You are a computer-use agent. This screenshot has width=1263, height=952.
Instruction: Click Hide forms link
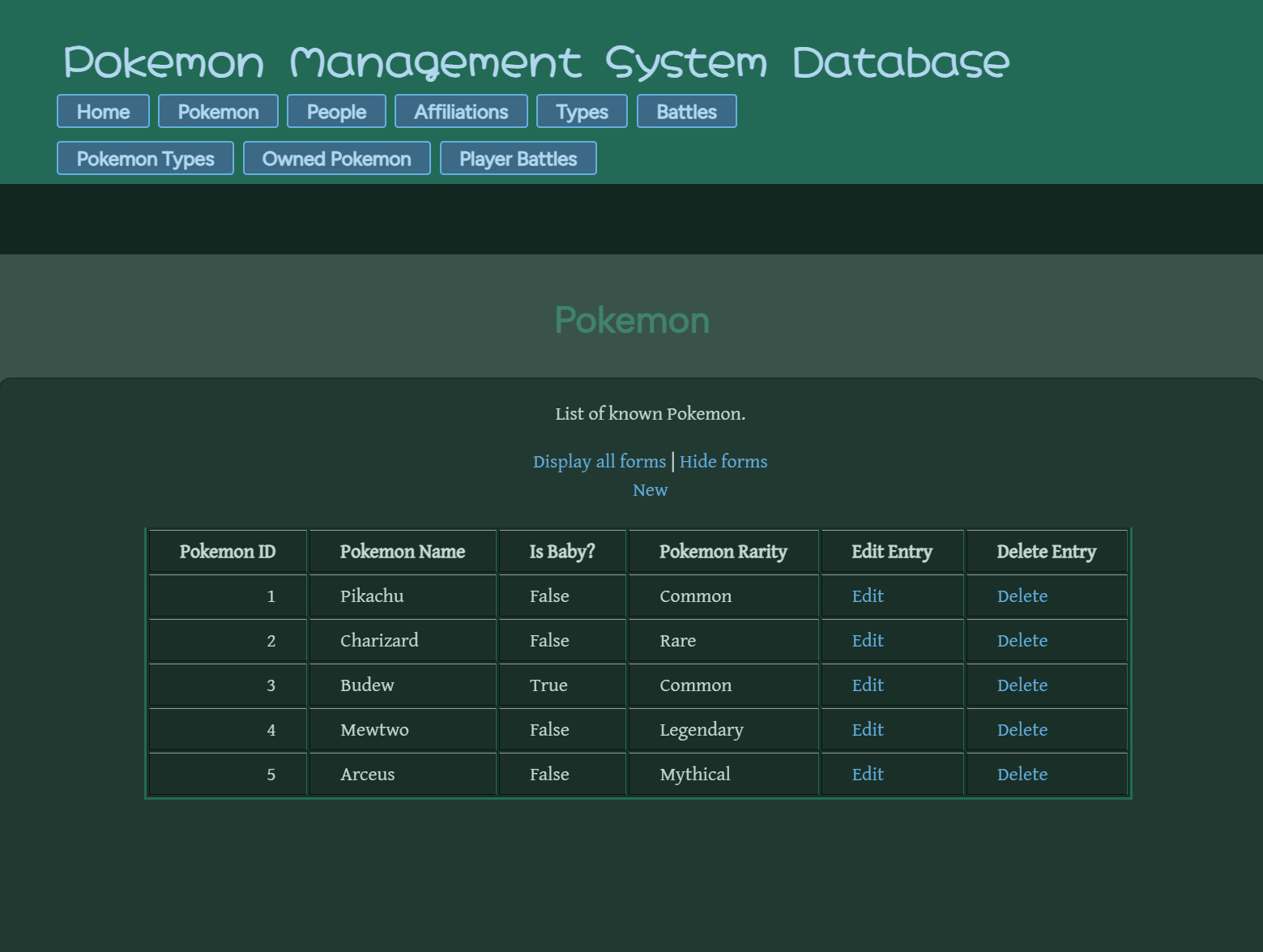(x=723, y=462)
